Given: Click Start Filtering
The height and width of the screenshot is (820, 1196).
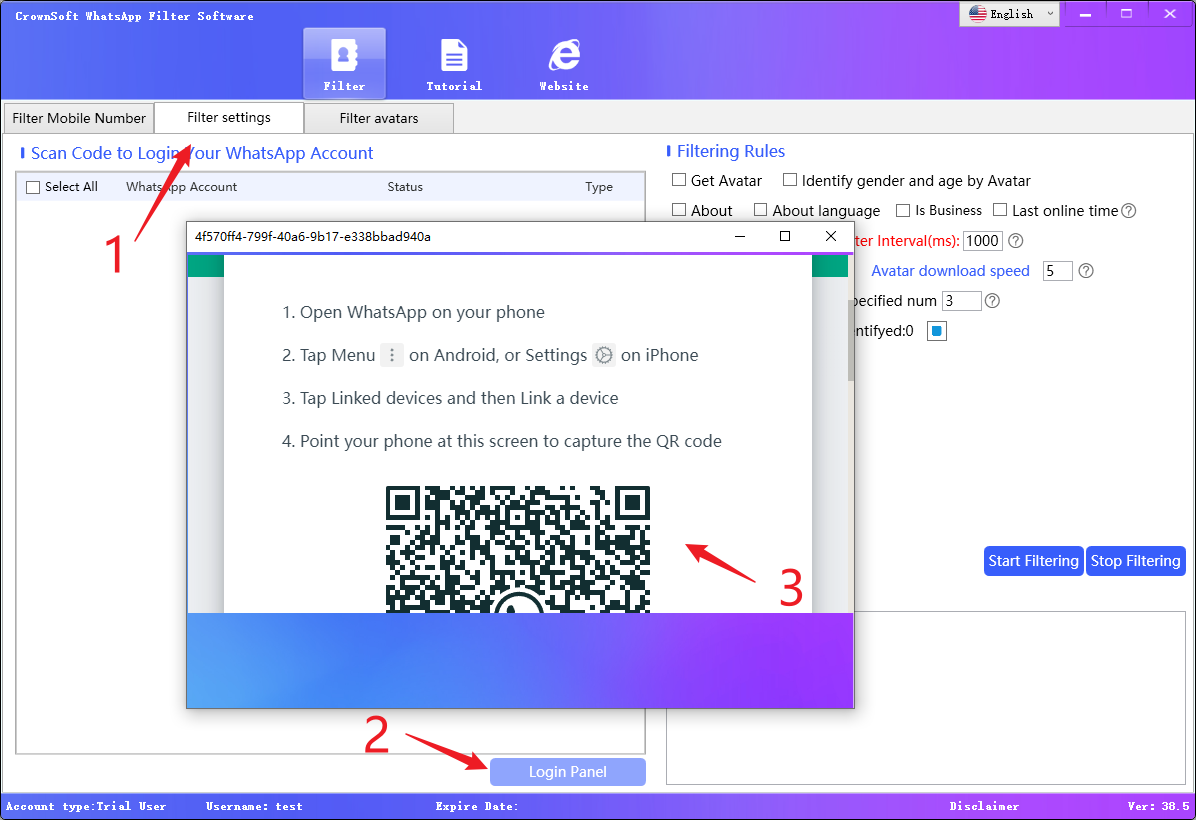Looking at the screenshot, I should (1034, 561).
